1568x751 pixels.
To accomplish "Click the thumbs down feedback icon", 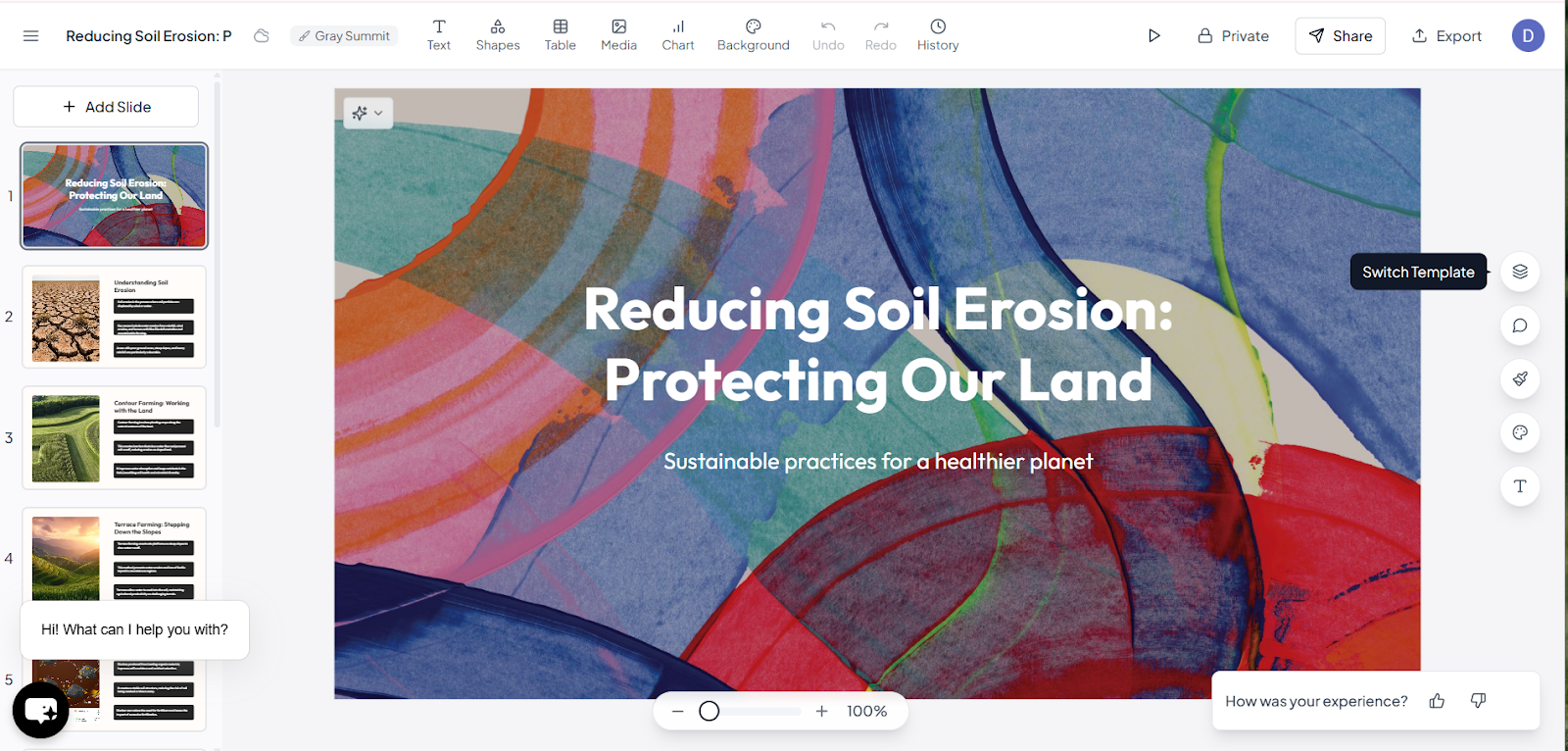I will pyautogui.click(x=1479, y=700).
